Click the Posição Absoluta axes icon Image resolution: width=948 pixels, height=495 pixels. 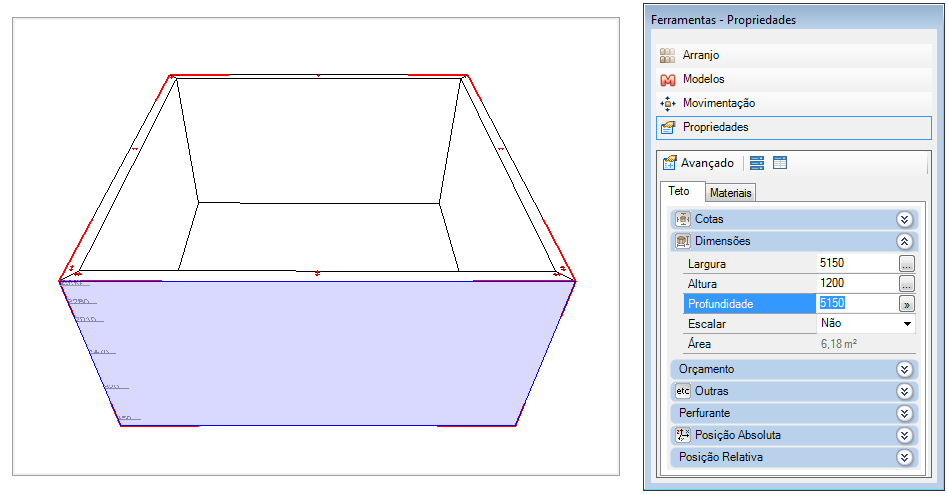[x=683, y=435]
